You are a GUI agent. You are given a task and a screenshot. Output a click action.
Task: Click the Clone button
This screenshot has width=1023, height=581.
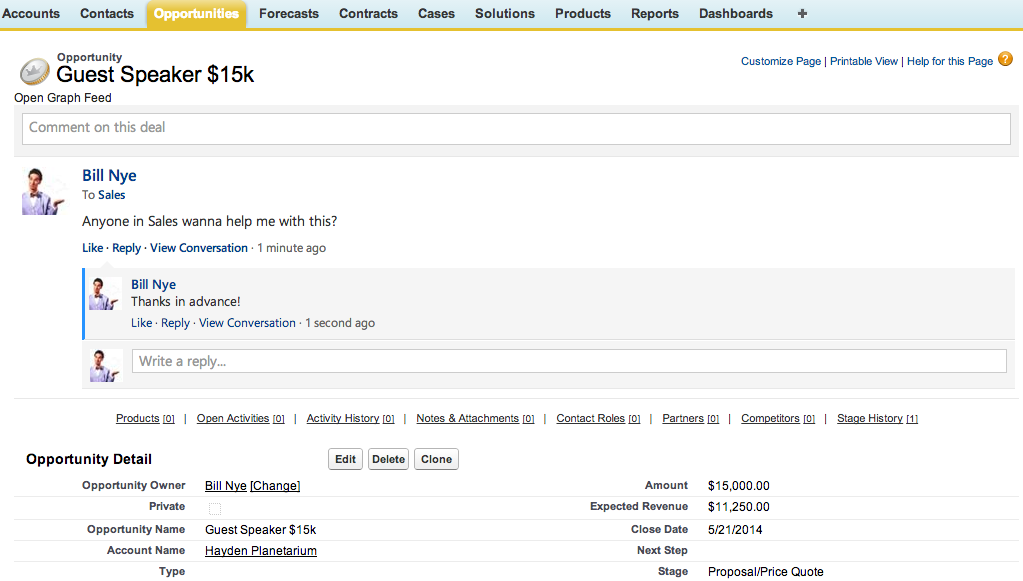(436, 459)
